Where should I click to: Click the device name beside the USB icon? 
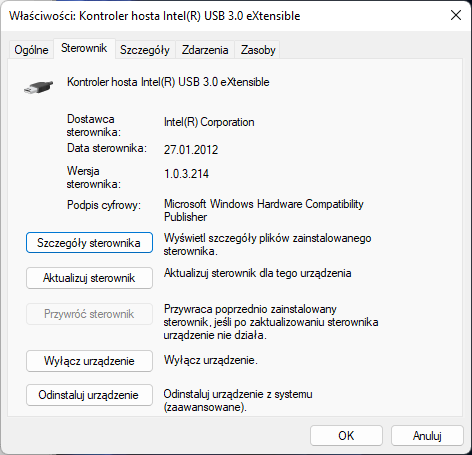tap(168, 82)
